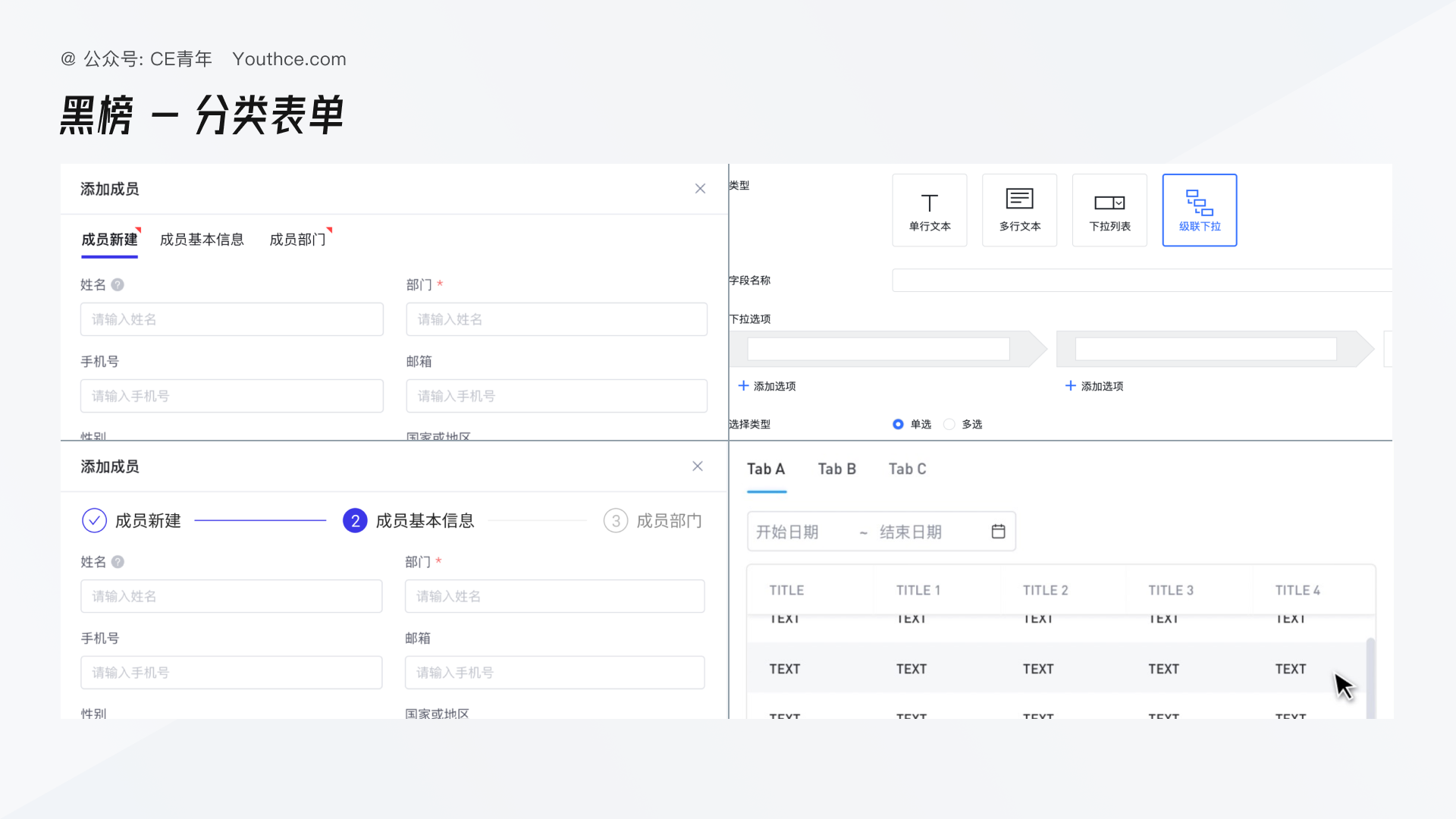This screenshot has height=819, width=1456.
Task: Click the 字段名称 text field
Action: pyautogui.click(x=1142, y=280)
